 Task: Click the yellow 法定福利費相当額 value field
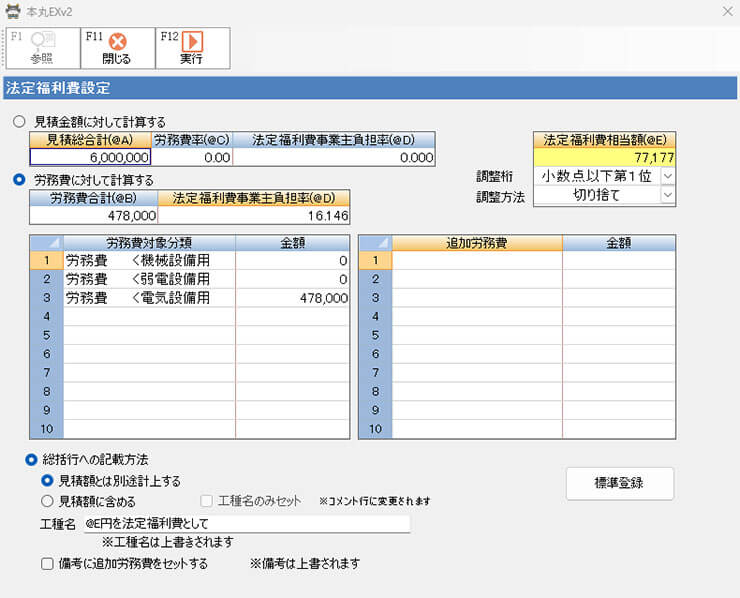tap(604, 157)
